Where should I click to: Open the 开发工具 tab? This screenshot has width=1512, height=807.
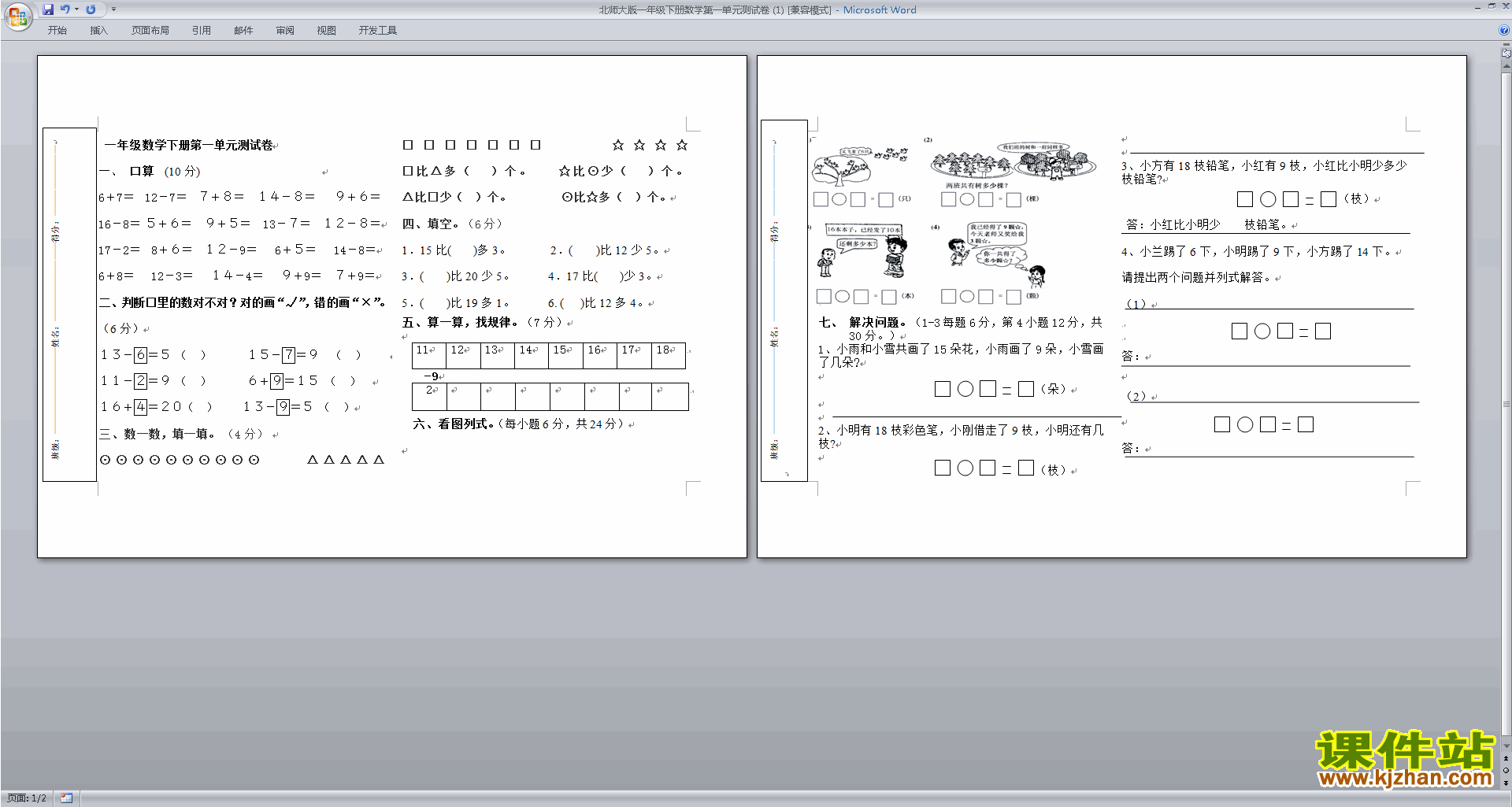[378, 31]
